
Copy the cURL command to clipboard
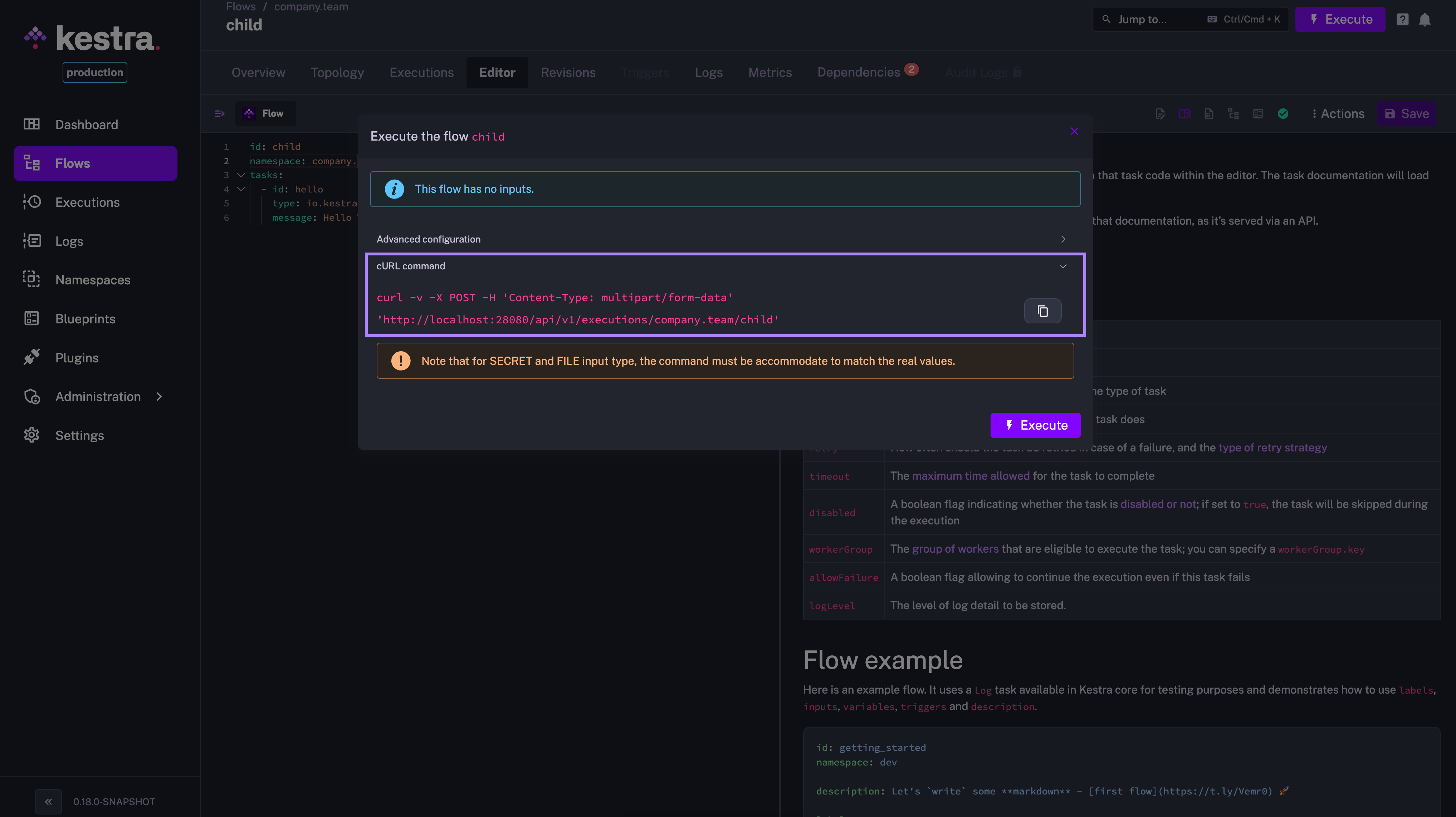[1042, 311]
